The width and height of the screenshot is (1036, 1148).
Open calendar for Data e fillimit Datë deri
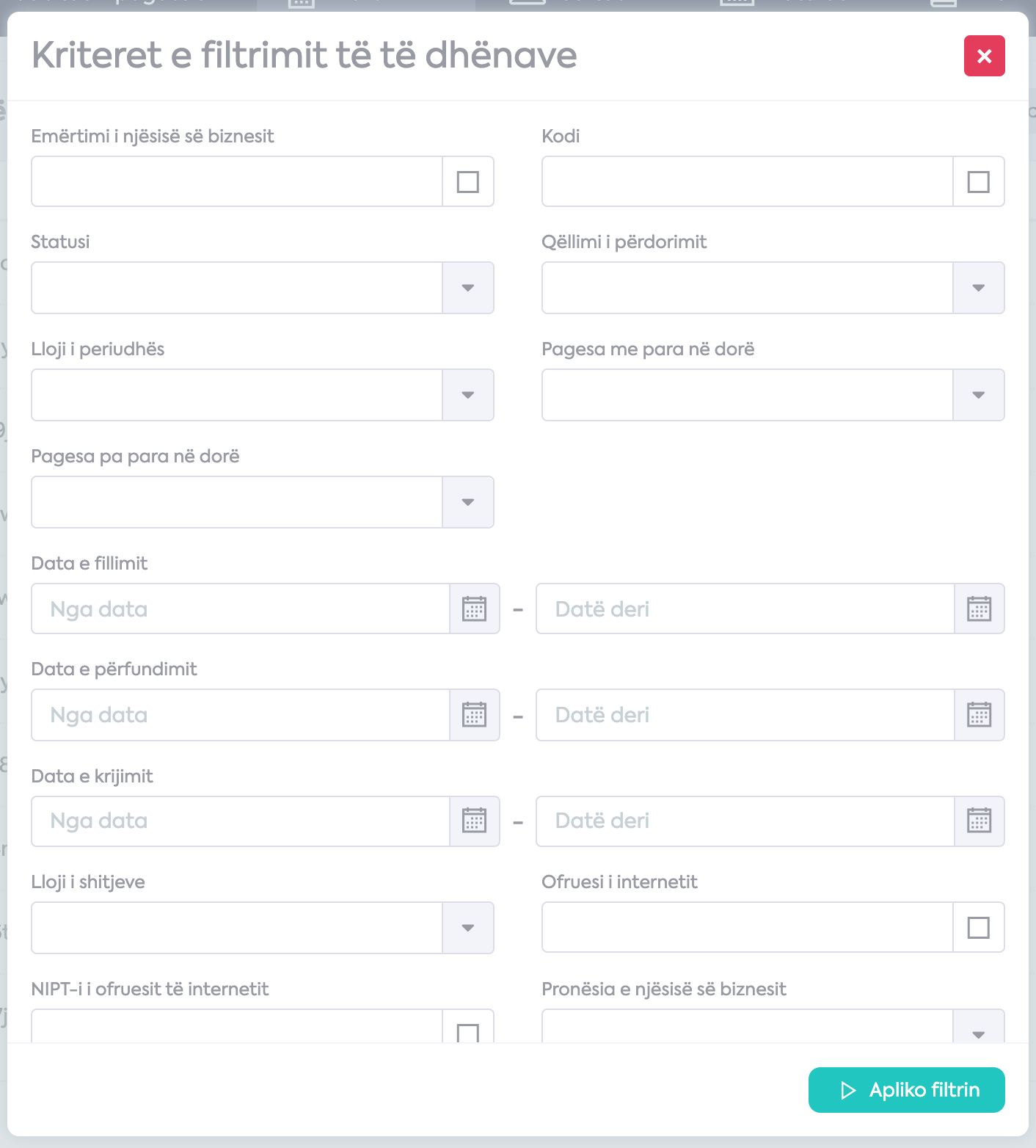980,608
